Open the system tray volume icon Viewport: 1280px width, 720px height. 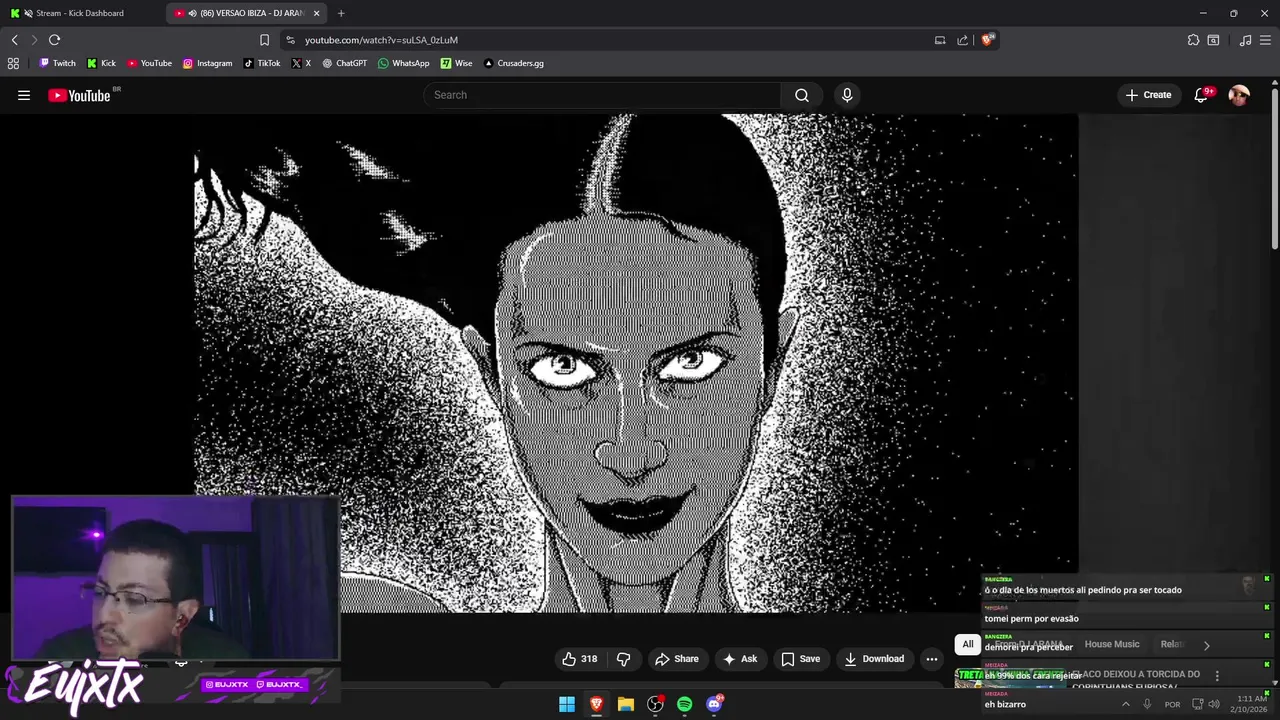click(x=1214, y=704)
